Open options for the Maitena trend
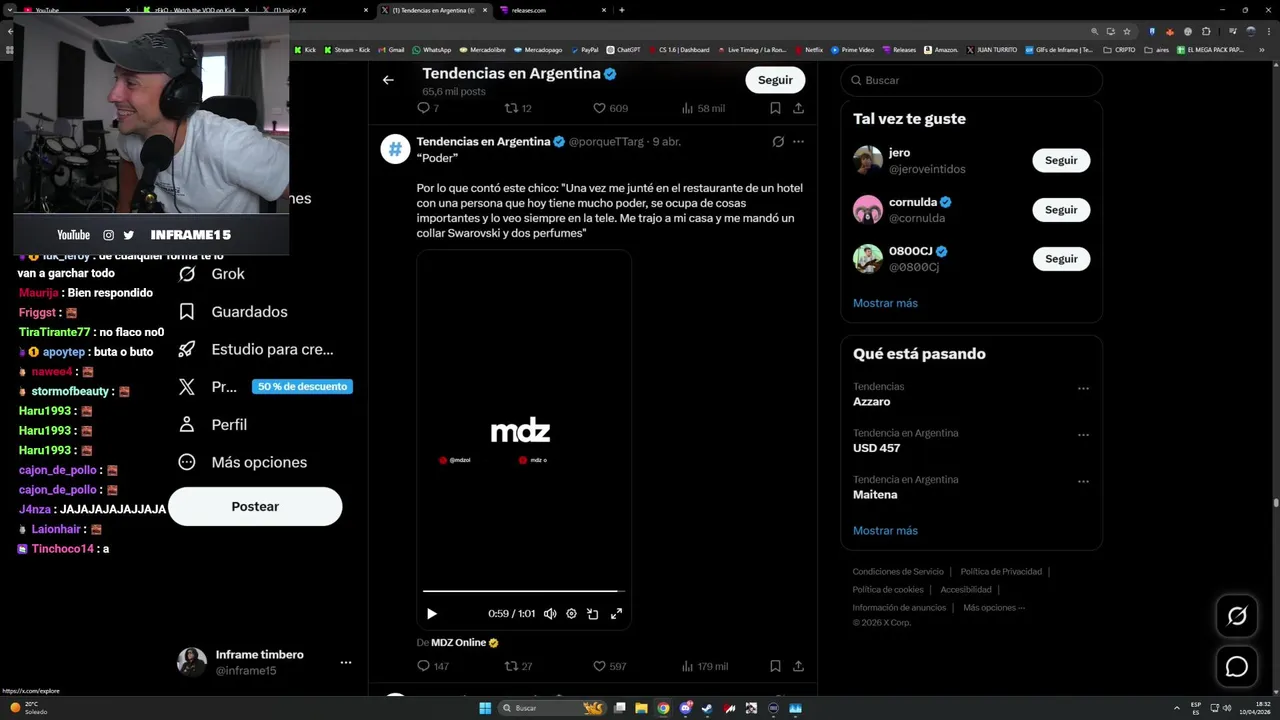The width and height of the screenshot is (1280, 720). click(x=1083, y=481)
